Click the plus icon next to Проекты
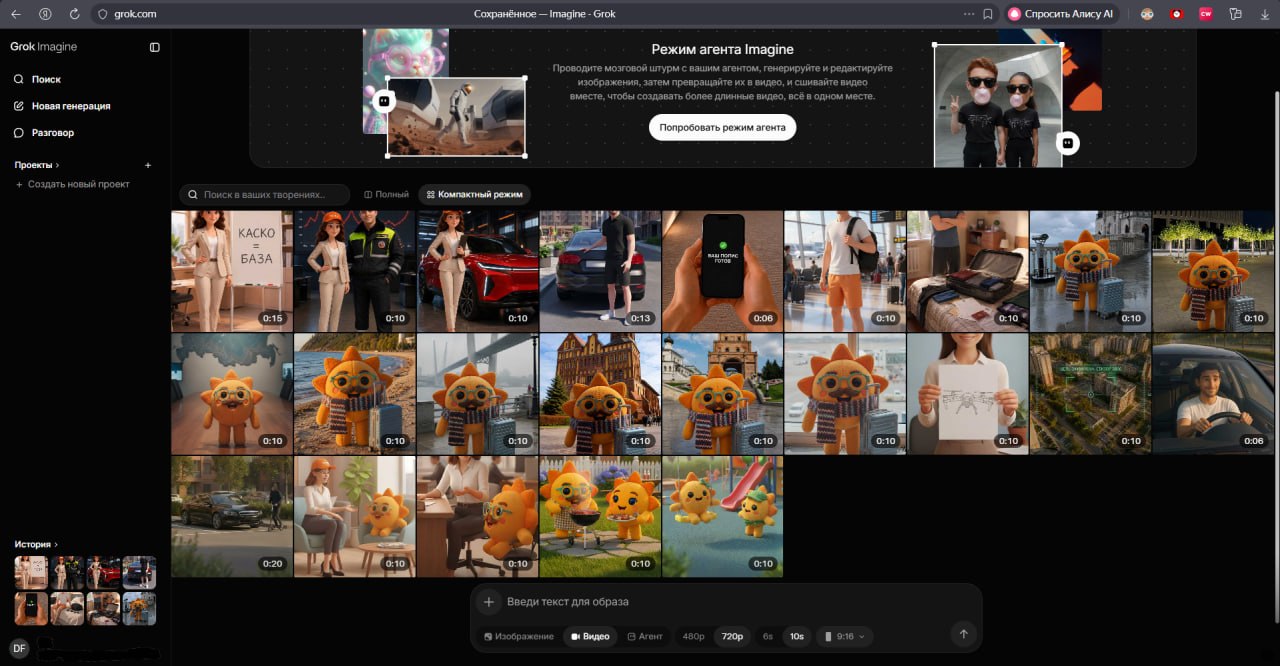This screenshot has height=666, width=1280. point(148,165)
